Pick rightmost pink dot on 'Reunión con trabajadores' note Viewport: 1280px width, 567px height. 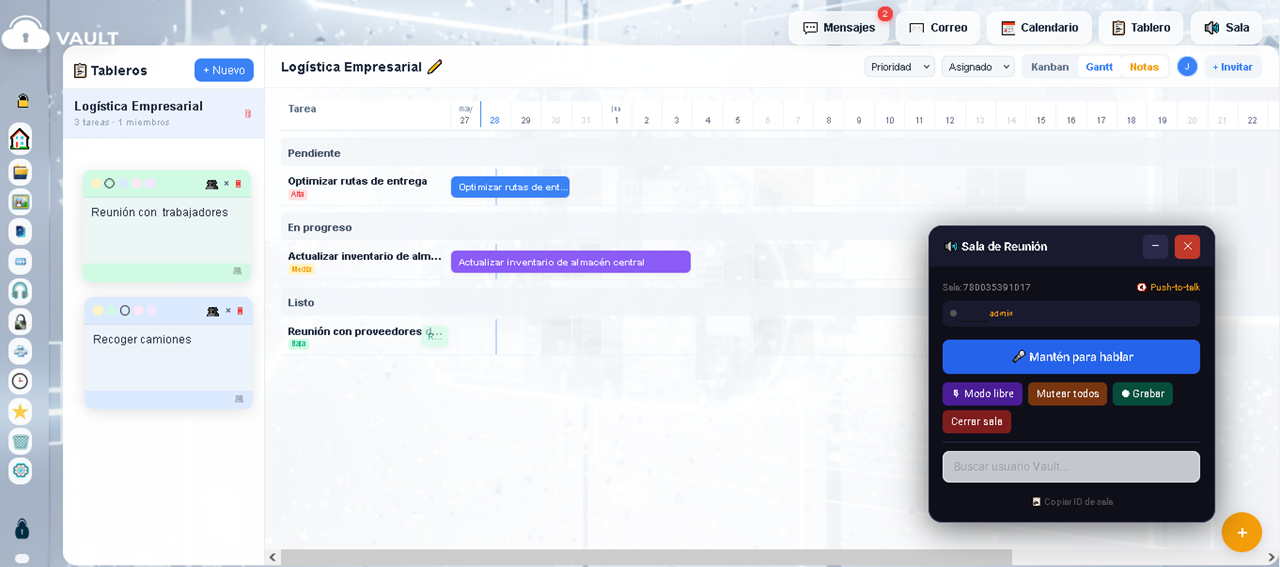[150, 184]
